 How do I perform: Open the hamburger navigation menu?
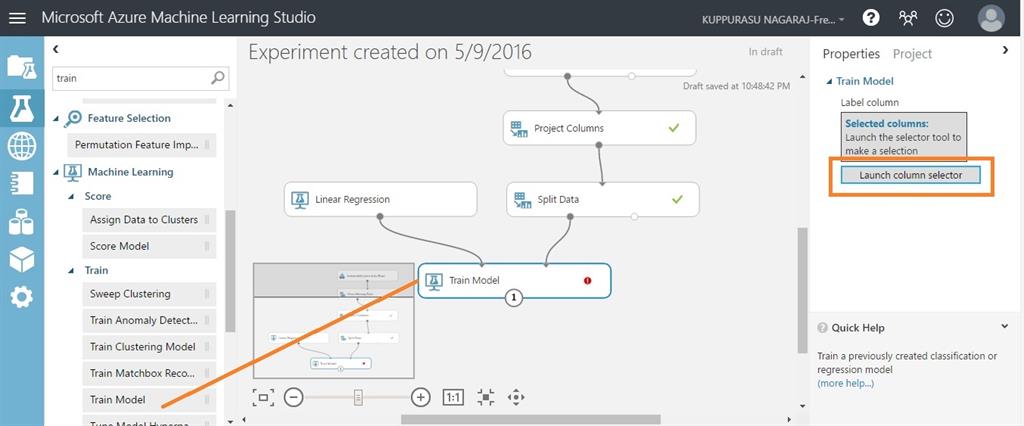pyautogui.click(x=18, y=18)
